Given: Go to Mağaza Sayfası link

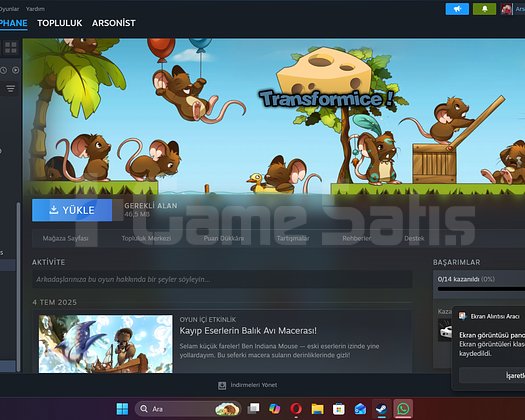Looking at the screenshot, I should click(x=65, y=238).
